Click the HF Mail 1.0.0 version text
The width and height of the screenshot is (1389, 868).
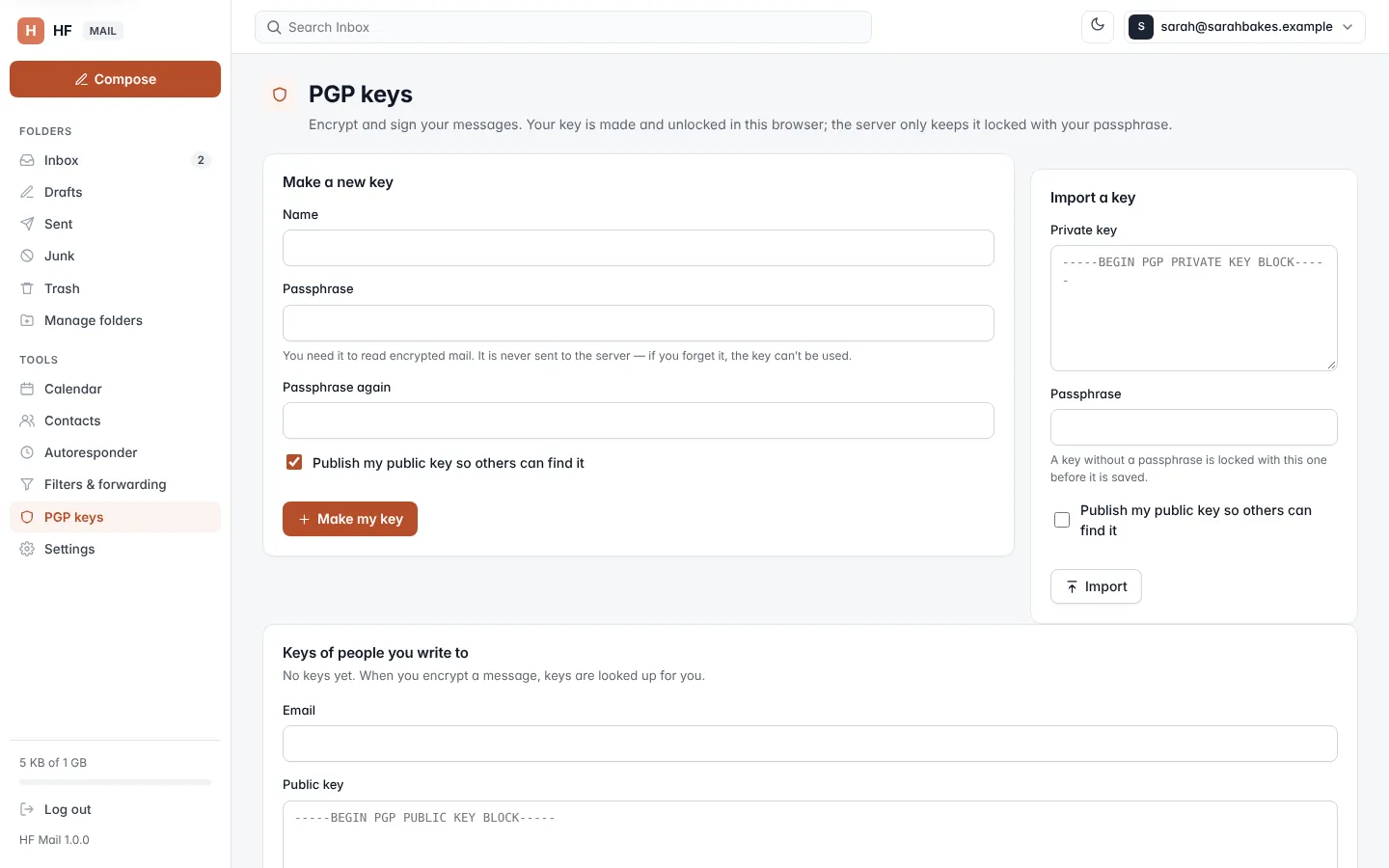point(54,840)
